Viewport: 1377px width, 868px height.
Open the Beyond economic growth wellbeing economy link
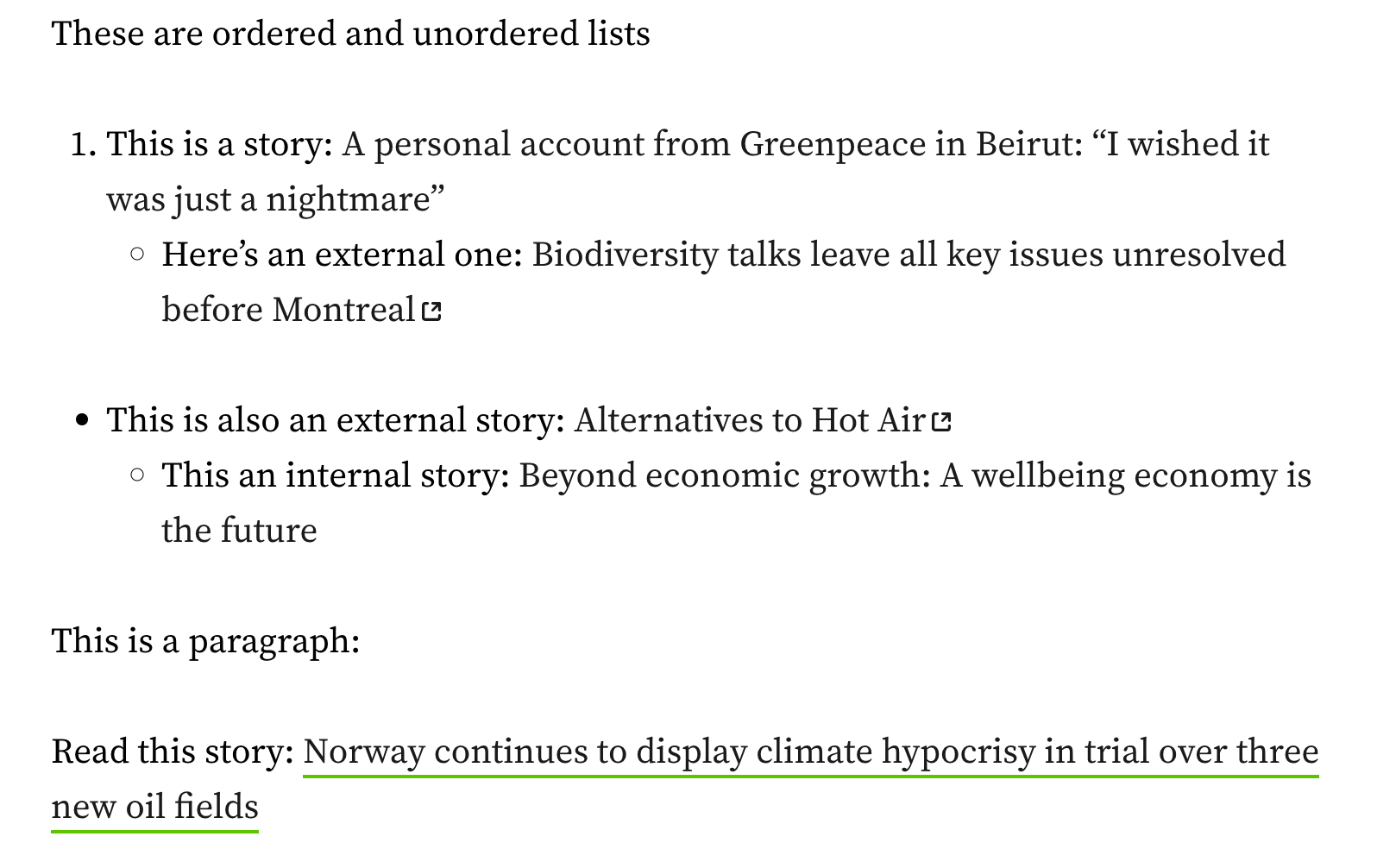coord(915,476)
